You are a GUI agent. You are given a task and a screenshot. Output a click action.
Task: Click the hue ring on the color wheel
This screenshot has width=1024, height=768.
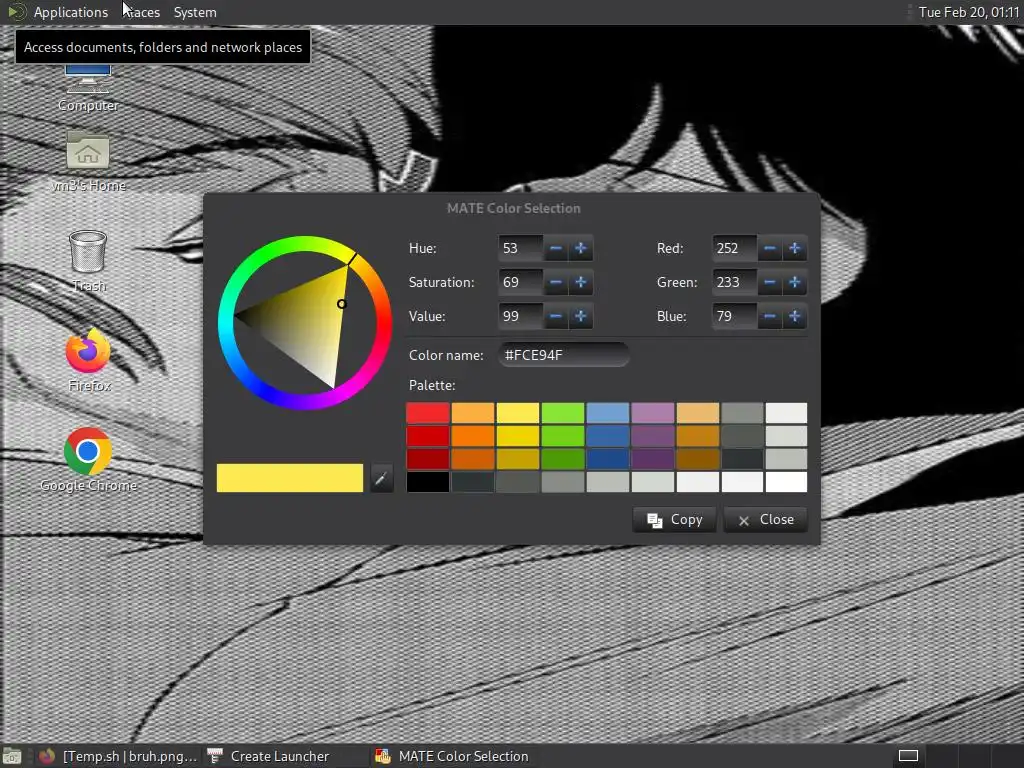[x=225, y=323]
